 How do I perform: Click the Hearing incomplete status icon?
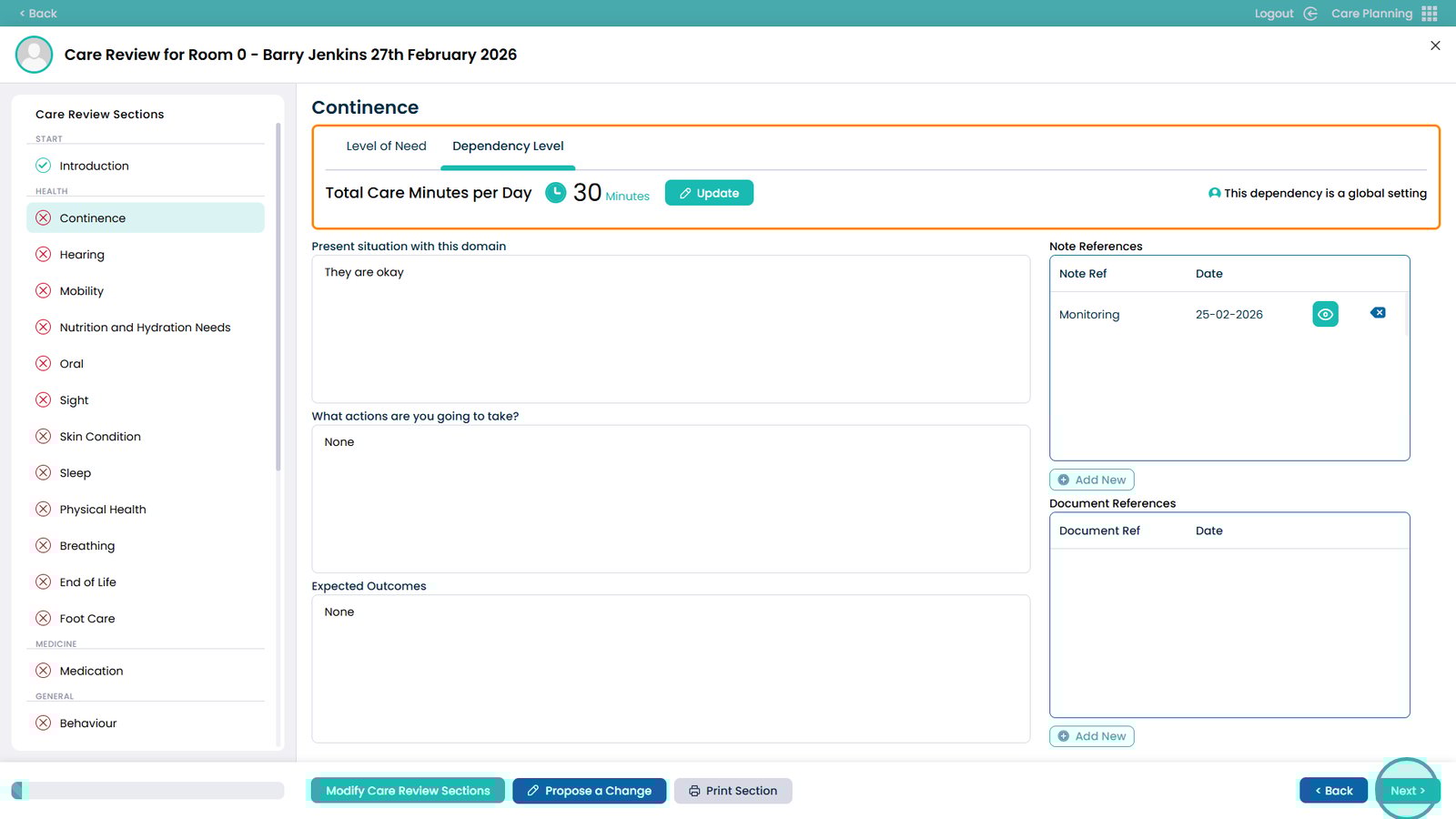43,255
